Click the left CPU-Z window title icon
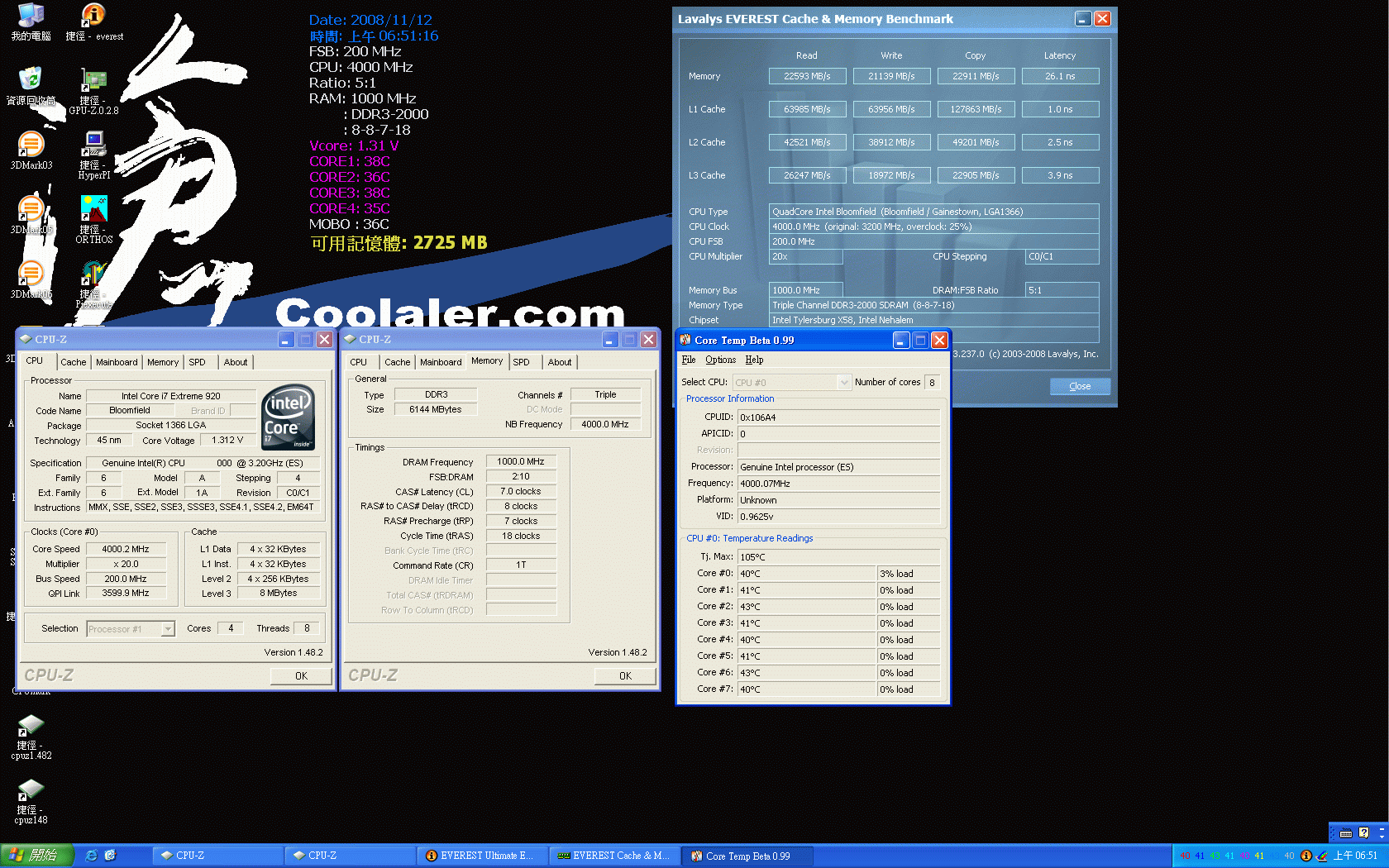 click(25, 339)
